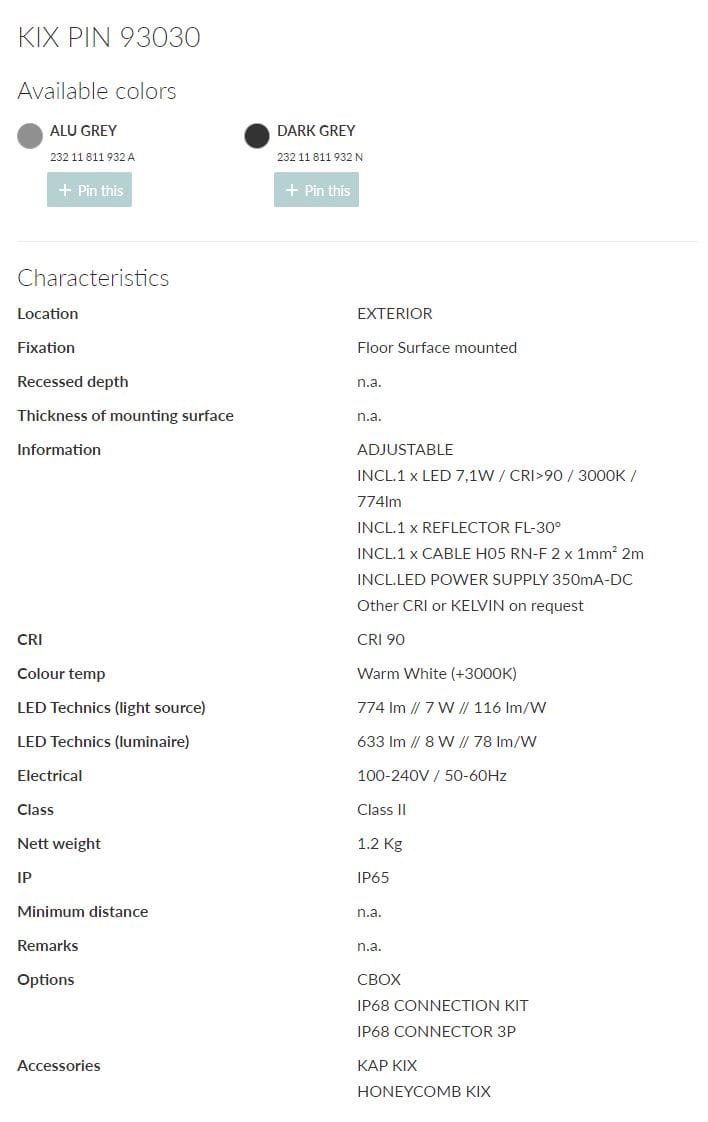Click the DARK GREY color name
708x1122 pixels.
coord(316,130)
